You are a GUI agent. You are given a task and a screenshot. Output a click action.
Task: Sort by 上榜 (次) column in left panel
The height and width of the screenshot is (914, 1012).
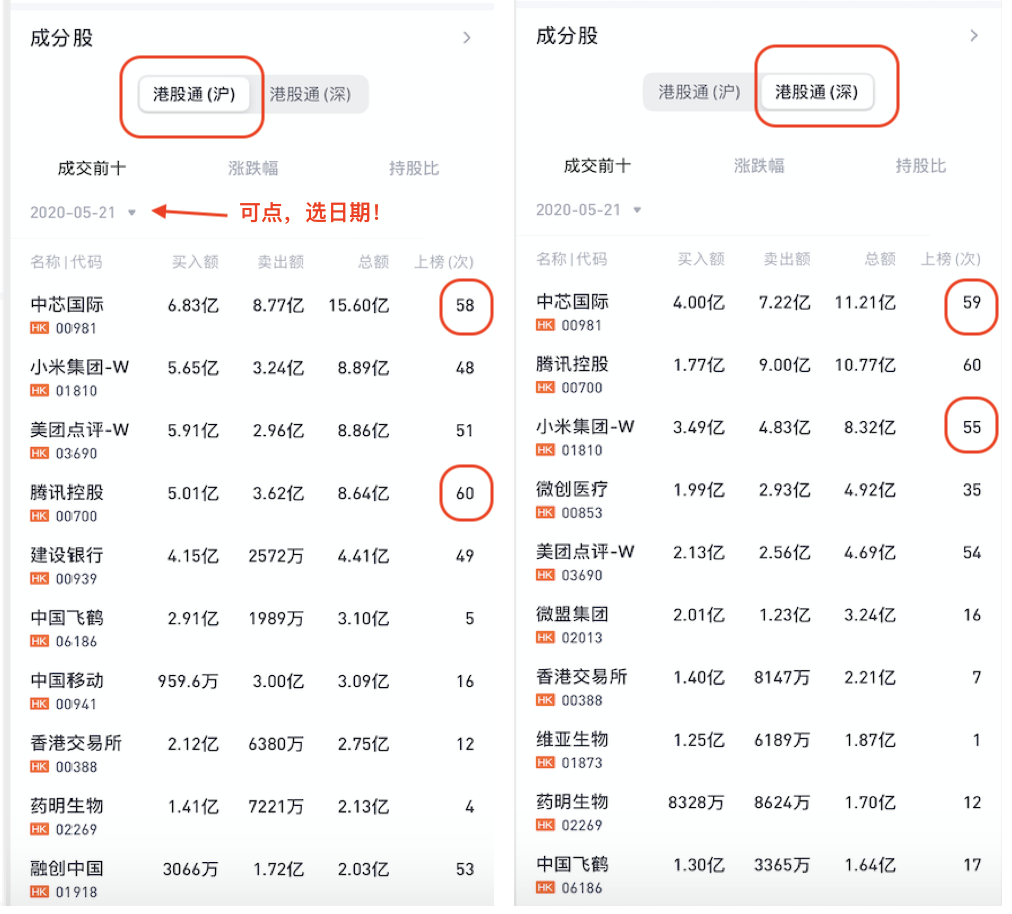coord(443,261)
